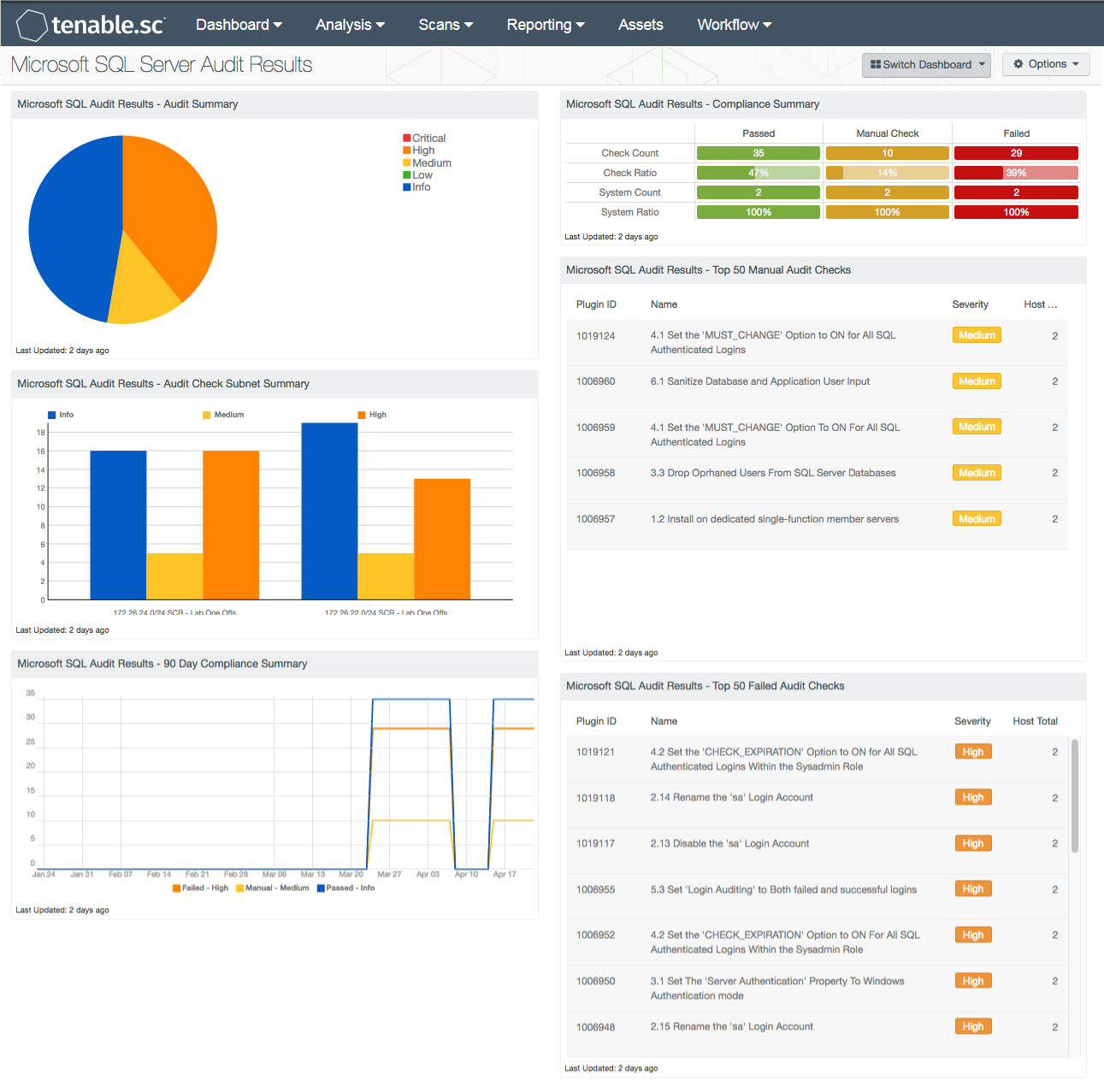Click the Options gear icon
The image size is (1104, 1092).
1018,64
